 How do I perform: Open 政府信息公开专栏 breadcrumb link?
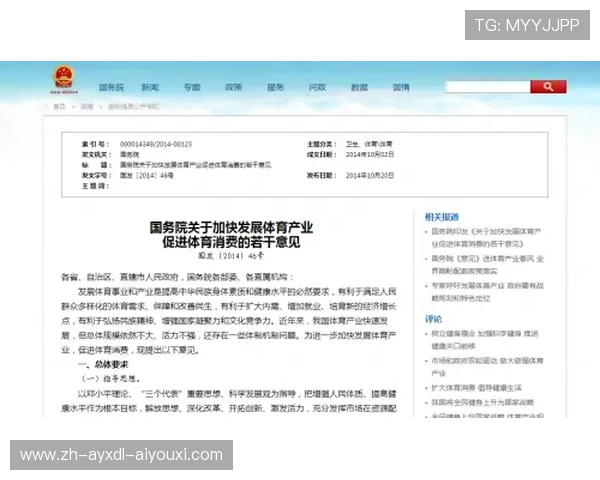pos(134,106)
